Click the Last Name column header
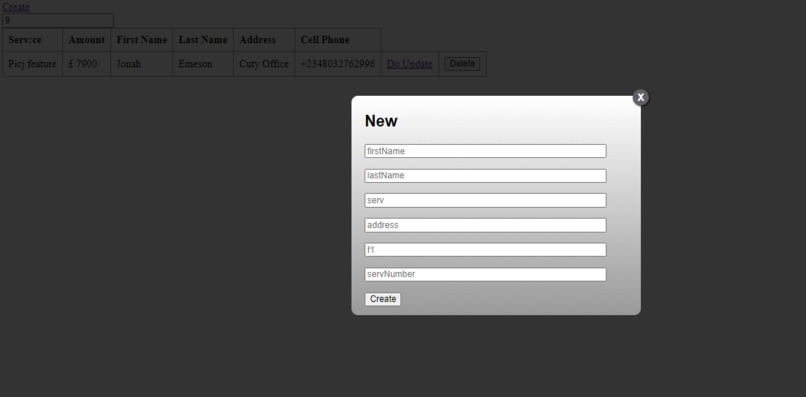The image size is (806, 397). point(203,40)
